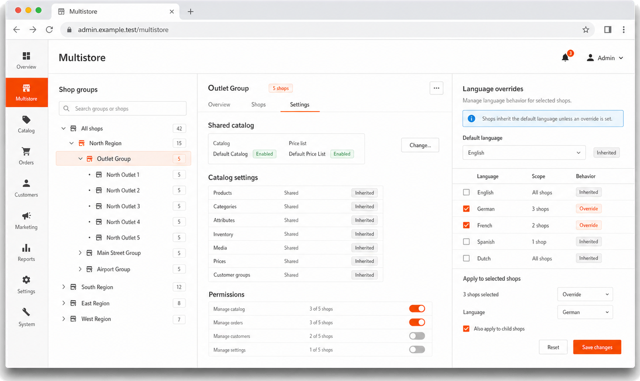Select the Multistore browser tab

pyautogui.click(x=116, y=11)
